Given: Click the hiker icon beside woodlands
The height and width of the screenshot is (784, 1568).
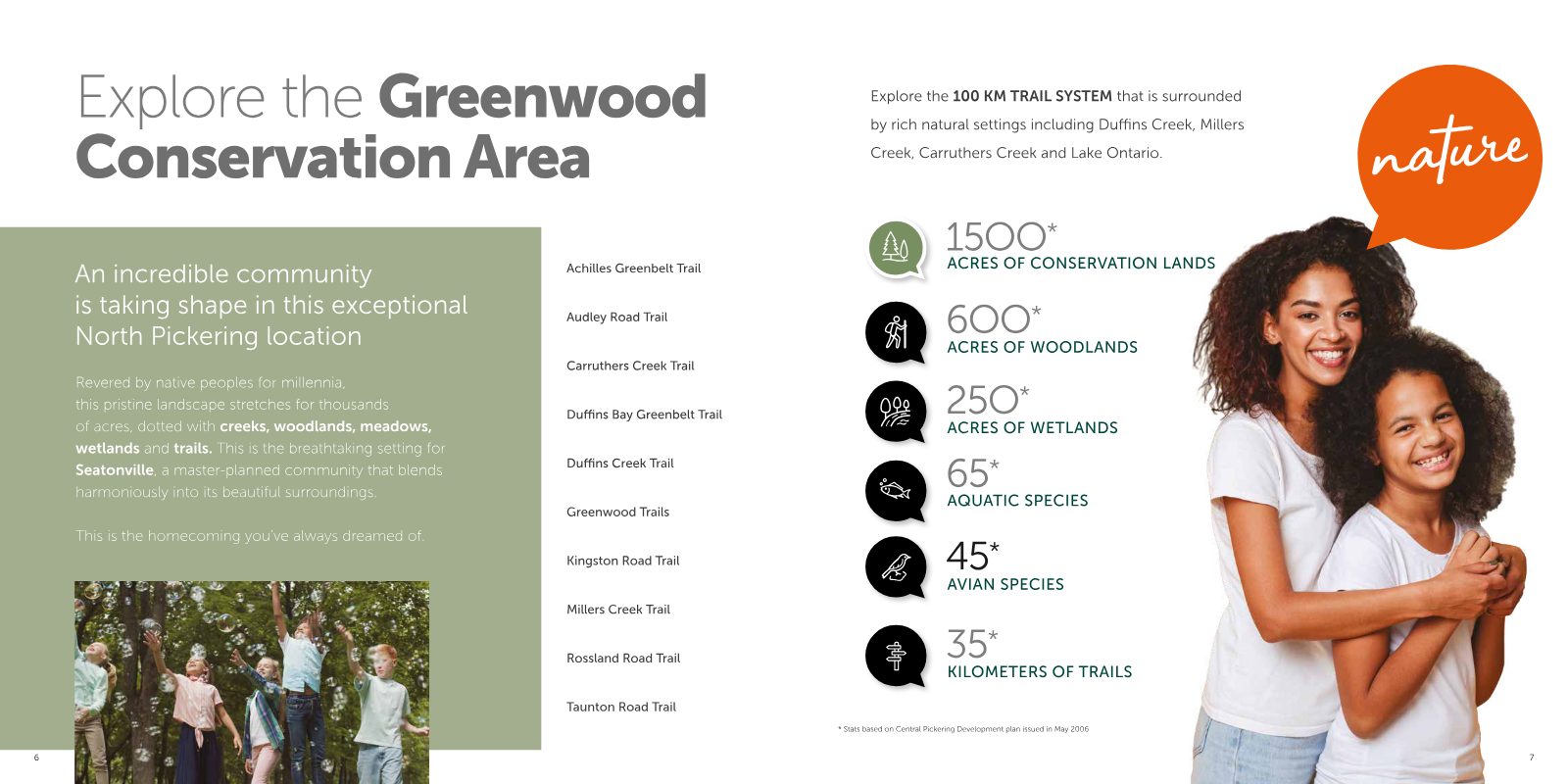Looking at the screenshot, I should click(x=896, y=331).
